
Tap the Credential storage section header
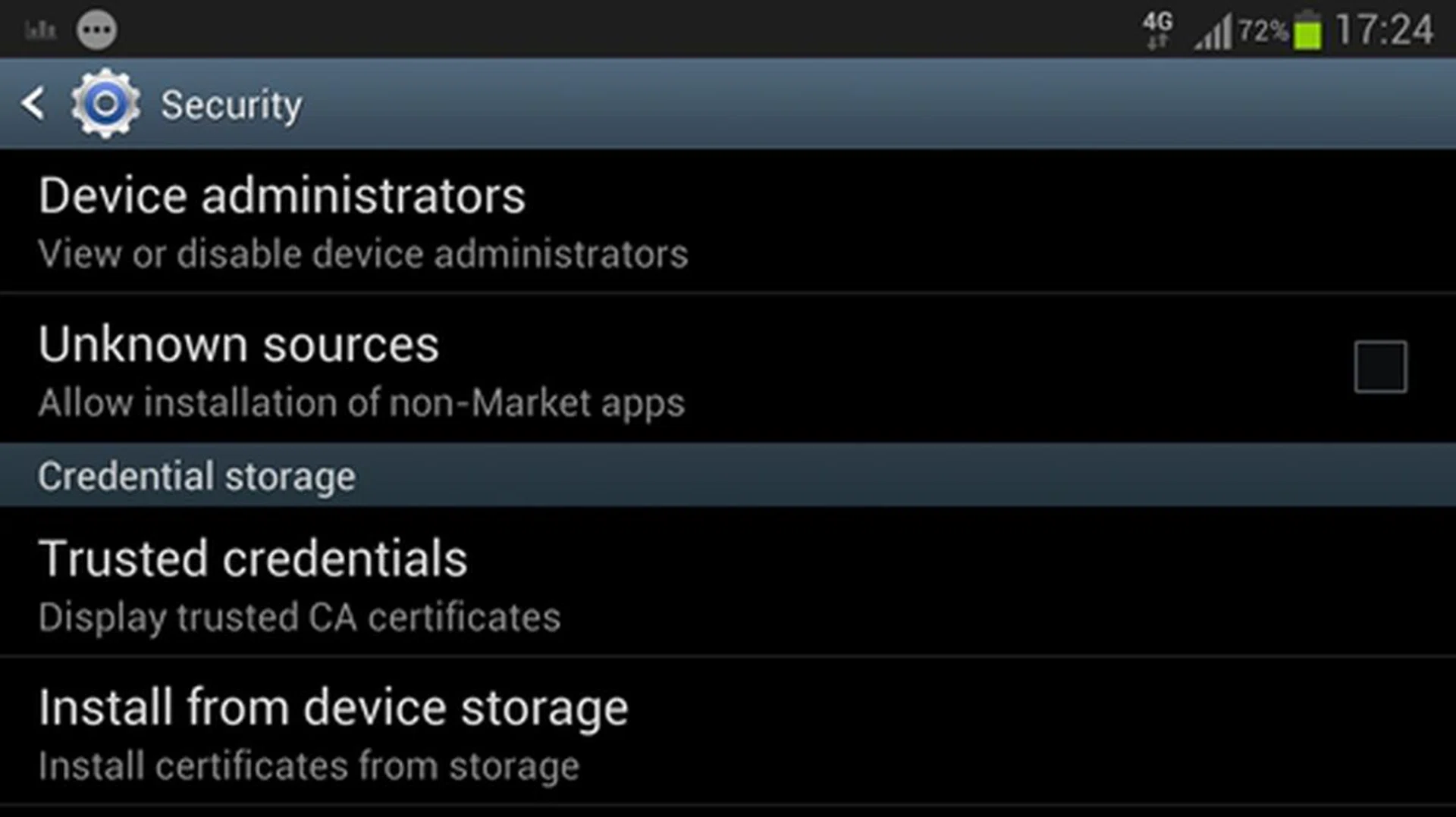(x=197, y=476)
